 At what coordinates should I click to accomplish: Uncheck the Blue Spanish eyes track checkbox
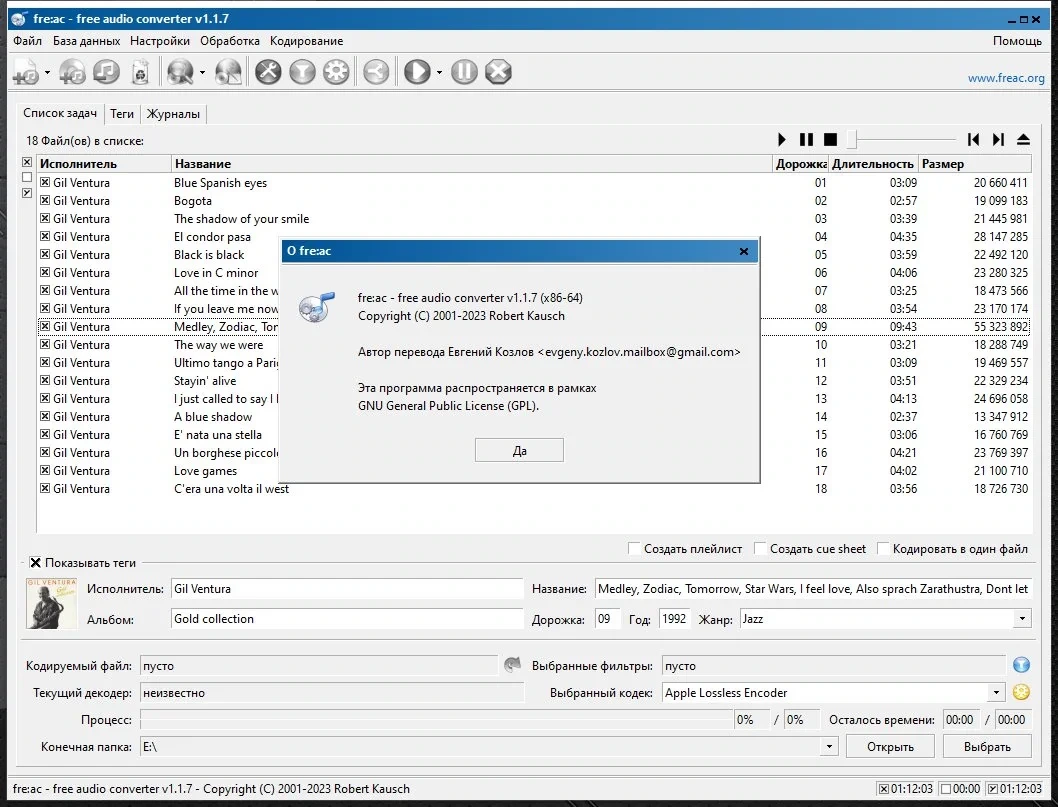[x=45, y=182]
